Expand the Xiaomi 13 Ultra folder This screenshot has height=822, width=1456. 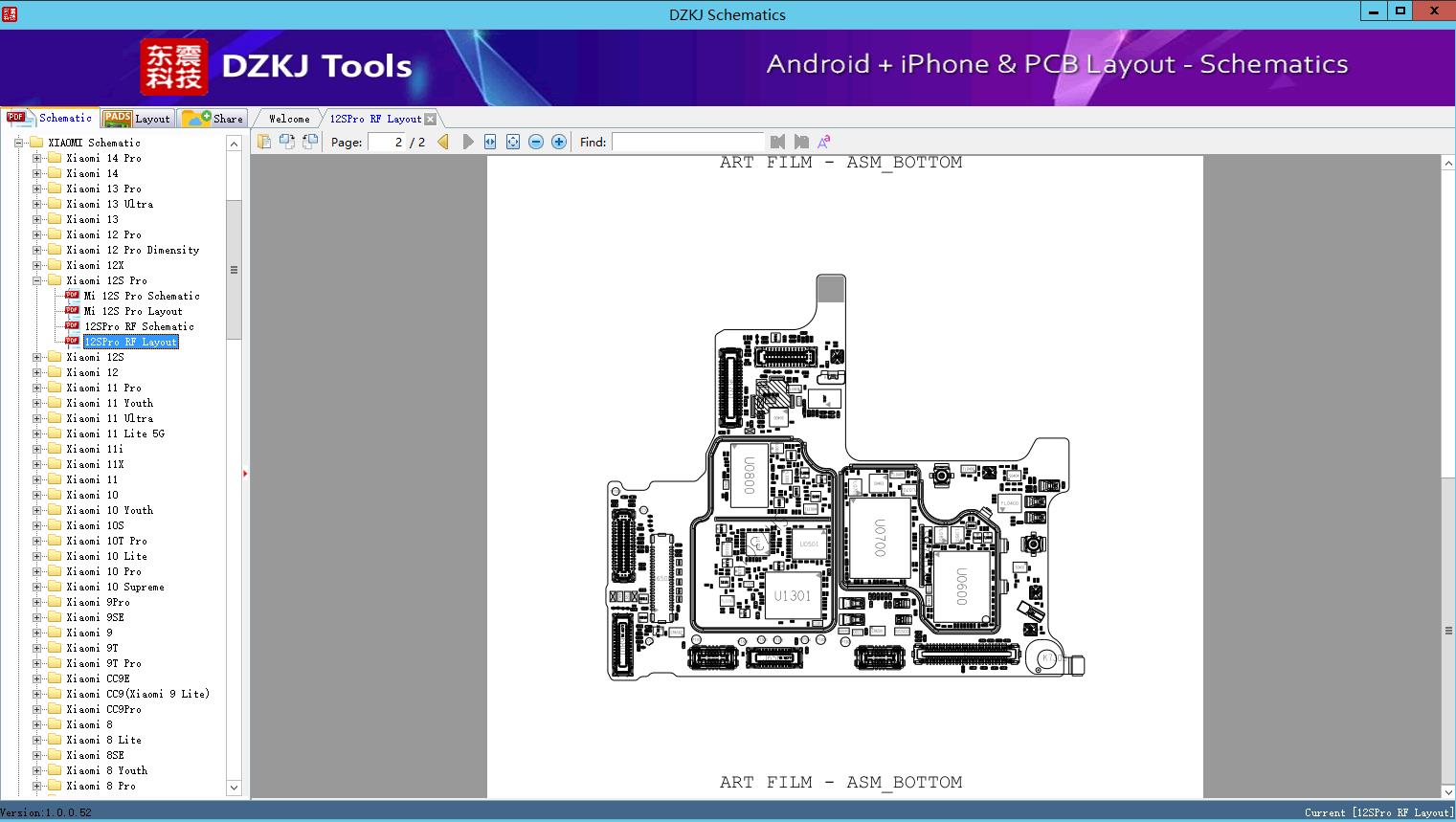36,204
